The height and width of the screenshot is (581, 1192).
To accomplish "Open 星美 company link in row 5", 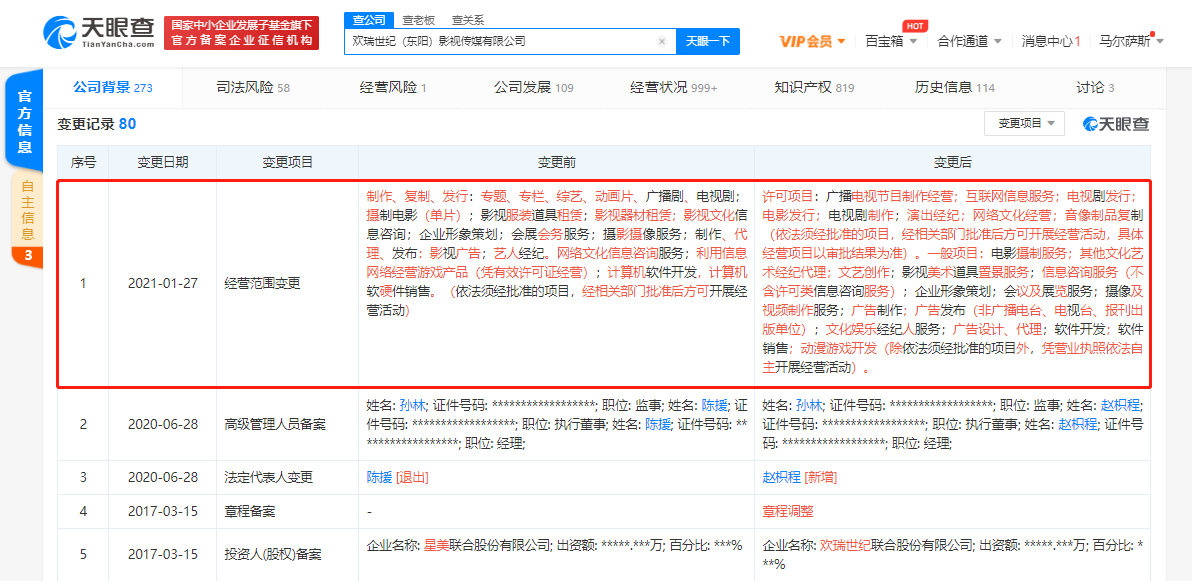I will pyautogui.click(x=438, y=545).
